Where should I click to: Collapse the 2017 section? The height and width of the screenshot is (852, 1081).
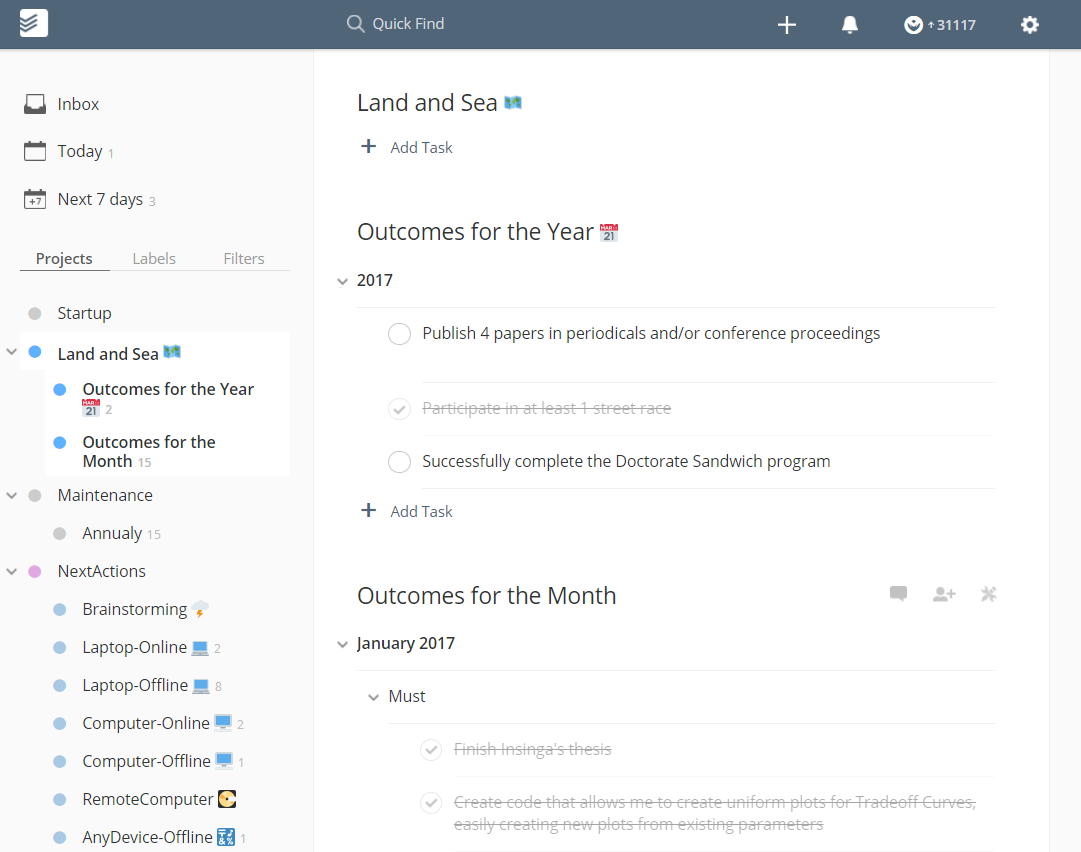pos(343,281)
